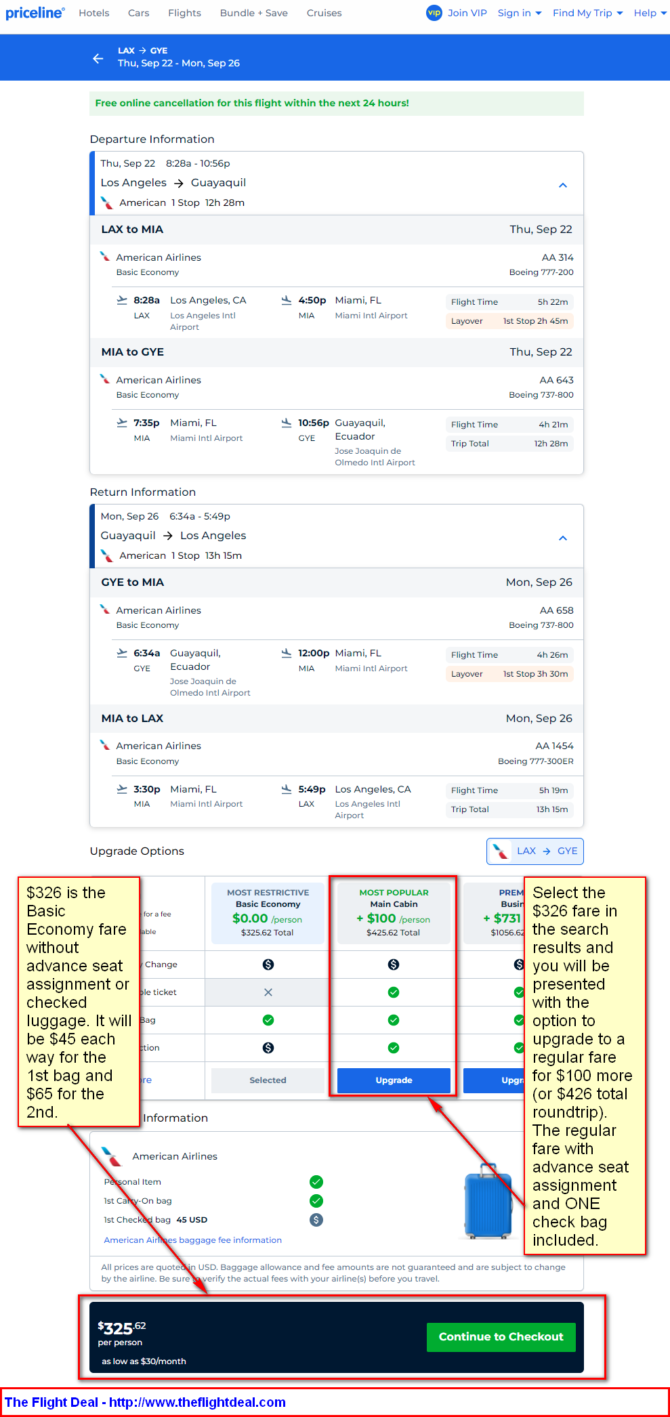The image size is (670, 1417).
Task: Click American Airlines logo in MIA to LAX segment
Action: tap(105, 745)
